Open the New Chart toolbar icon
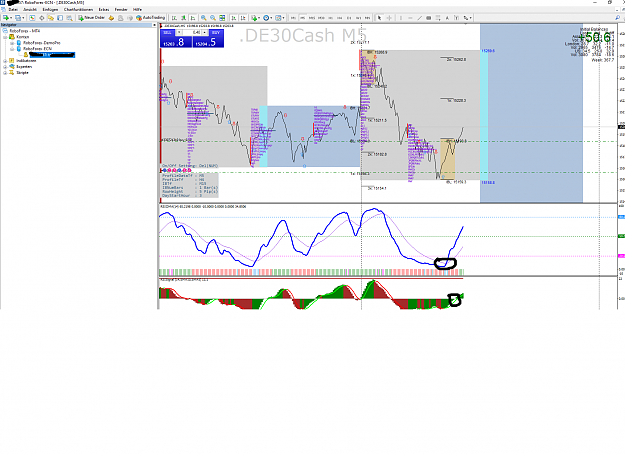Image resolution: width=625 pixels, height=454 pixels. coord(6,18)
